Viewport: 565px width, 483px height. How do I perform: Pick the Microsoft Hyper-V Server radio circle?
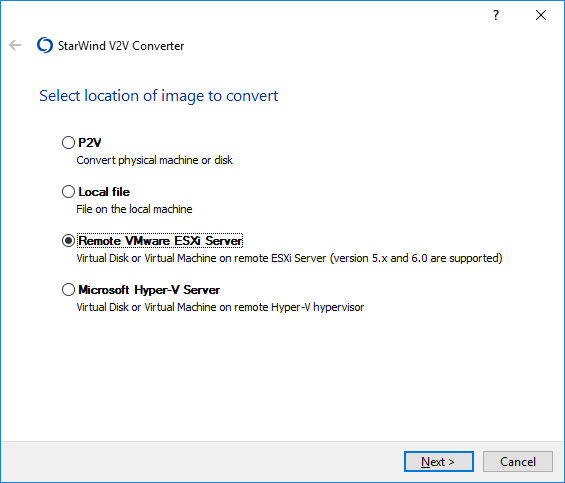click(68, 289)
